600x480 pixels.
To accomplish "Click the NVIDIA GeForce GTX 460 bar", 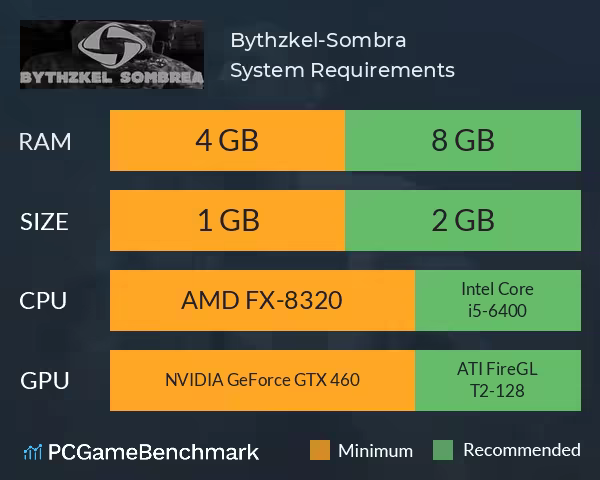I will pos(262,380).
